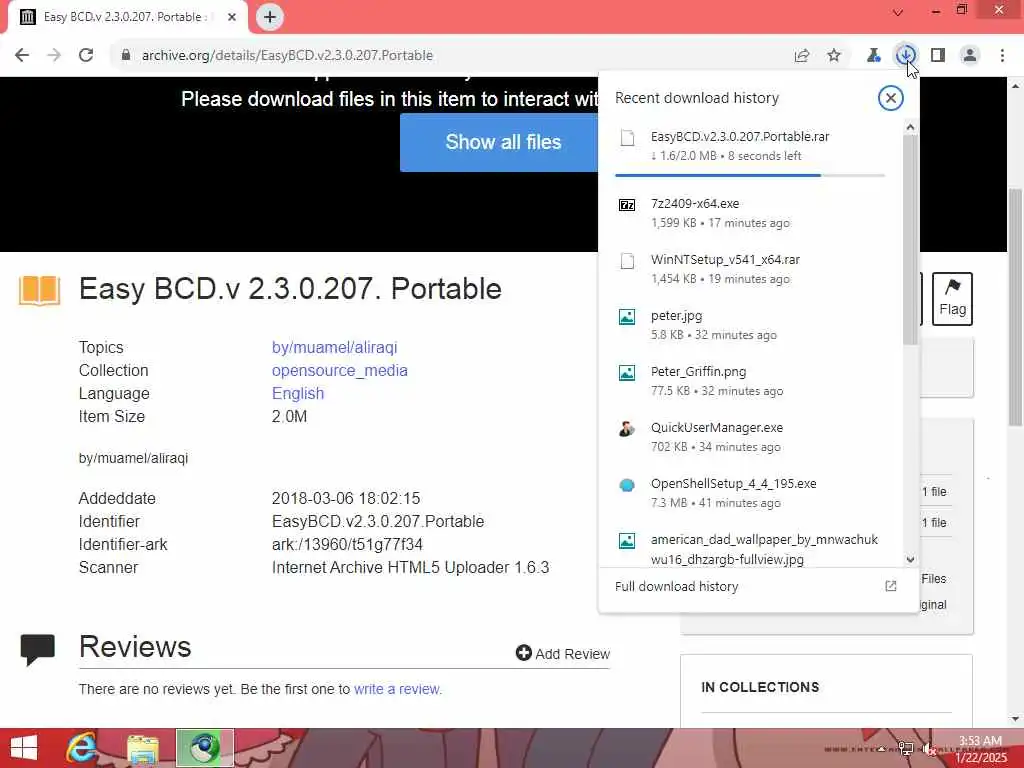
Task: Click the share page icon in address bar
Action: coord(802,56)
